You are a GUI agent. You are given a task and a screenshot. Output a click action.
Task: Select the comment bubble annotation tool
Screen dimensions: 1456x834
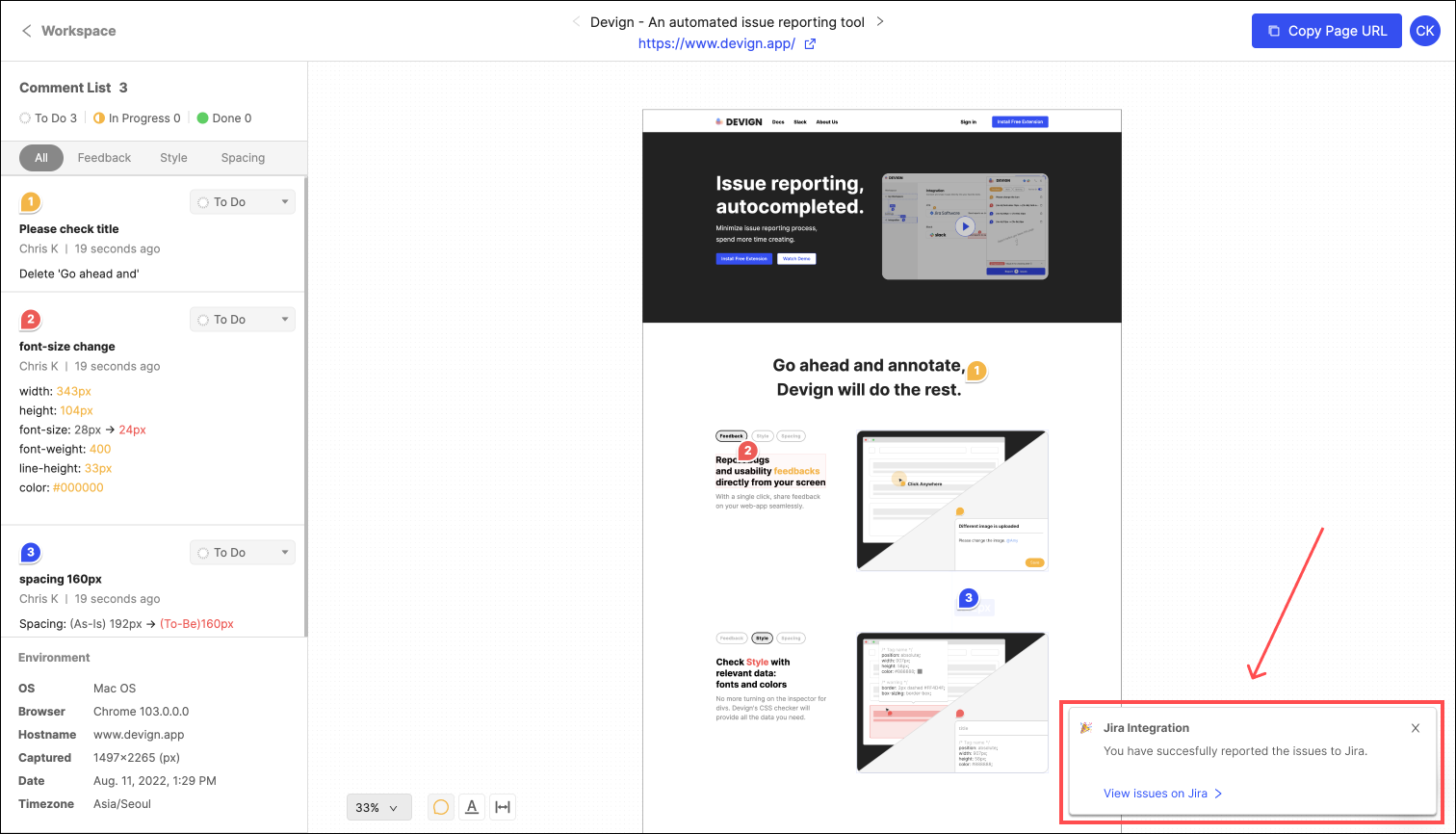441,807
